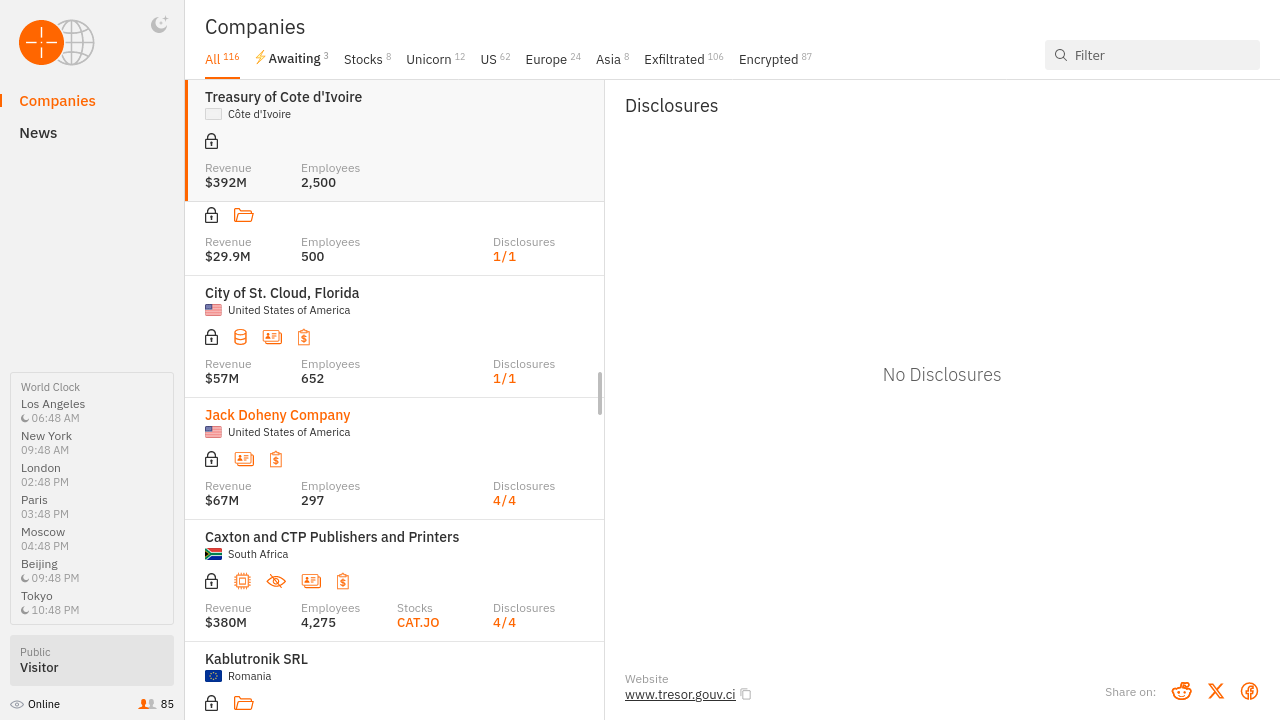
Task: Click the company list scrollbar
Action: coord(600,393)
